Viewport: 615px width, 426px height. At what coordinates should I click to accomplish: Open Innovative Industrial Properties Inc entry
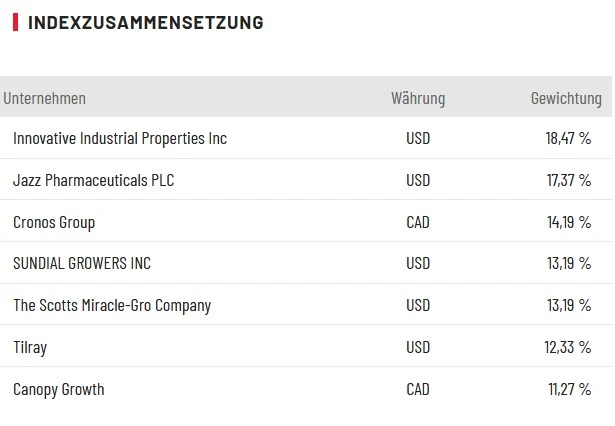point(120,138)
